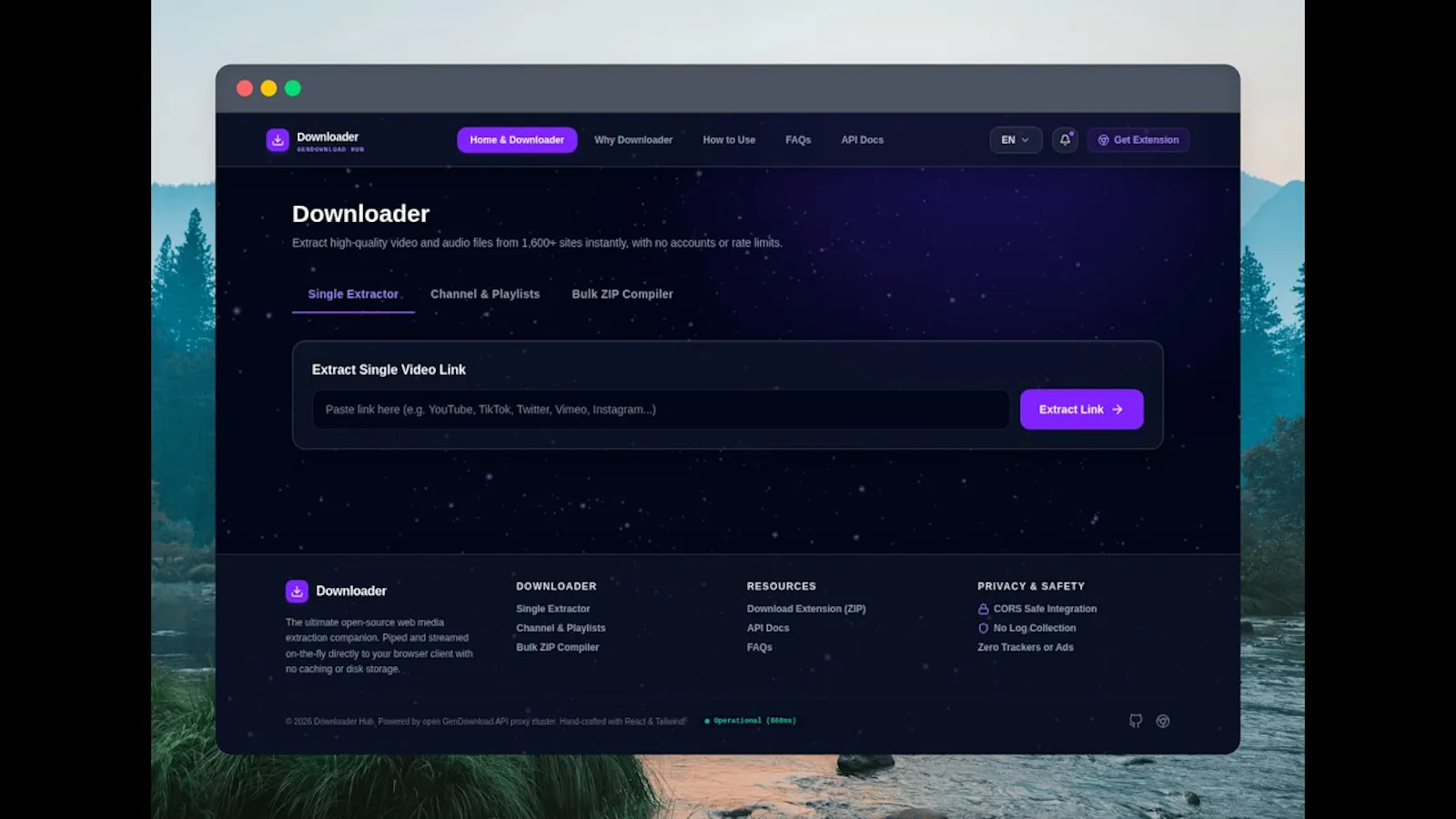Screen dimensions: 1456x819
Task: Open the GitHub icon in footer
Action: [x=1136, y=721]
